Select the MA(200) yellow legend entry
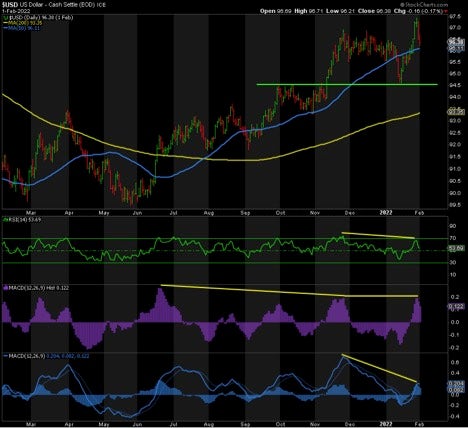 click(22, 23)
